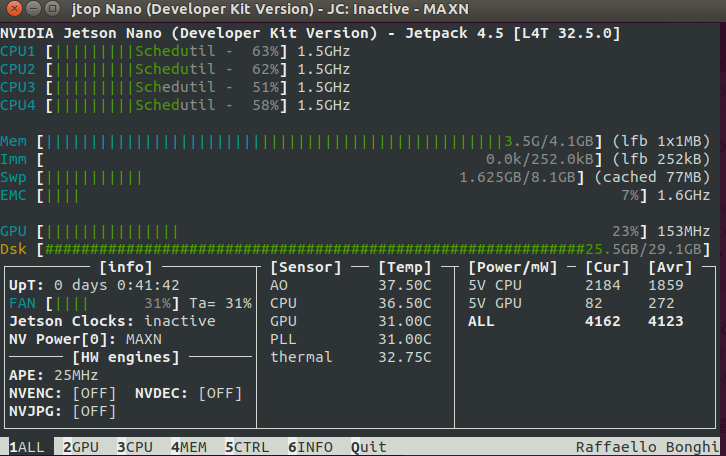Click the CPU1 usage bar
The image size is (726, 456).
coord(166,51)
